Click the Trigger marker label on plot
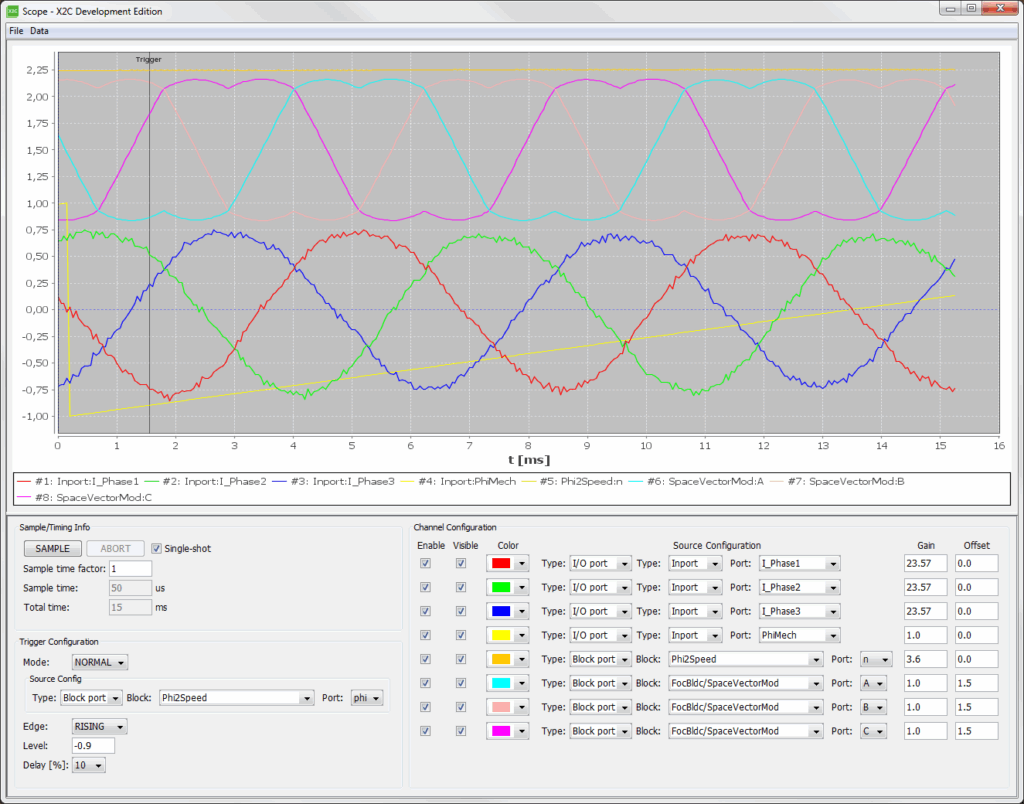This screenshot has height=804, width=1024. click(148, 59)
